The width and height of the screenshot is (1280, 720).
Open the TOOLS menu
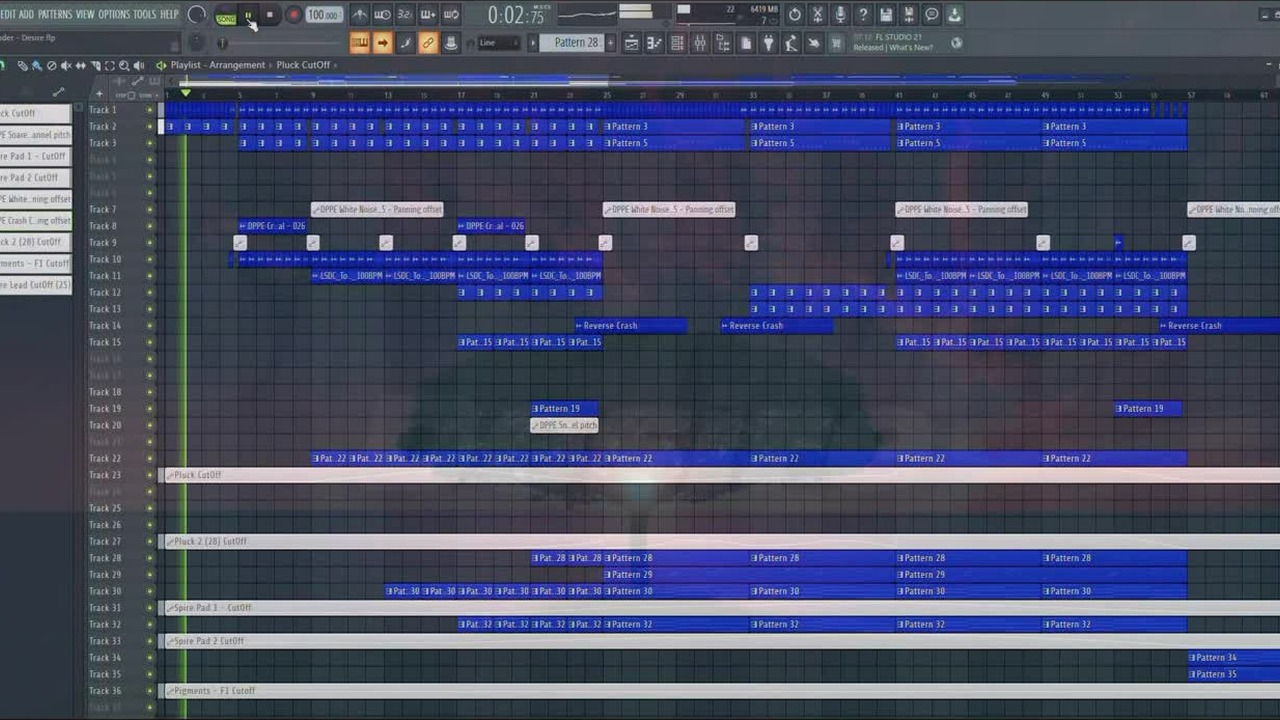[145, 14]
